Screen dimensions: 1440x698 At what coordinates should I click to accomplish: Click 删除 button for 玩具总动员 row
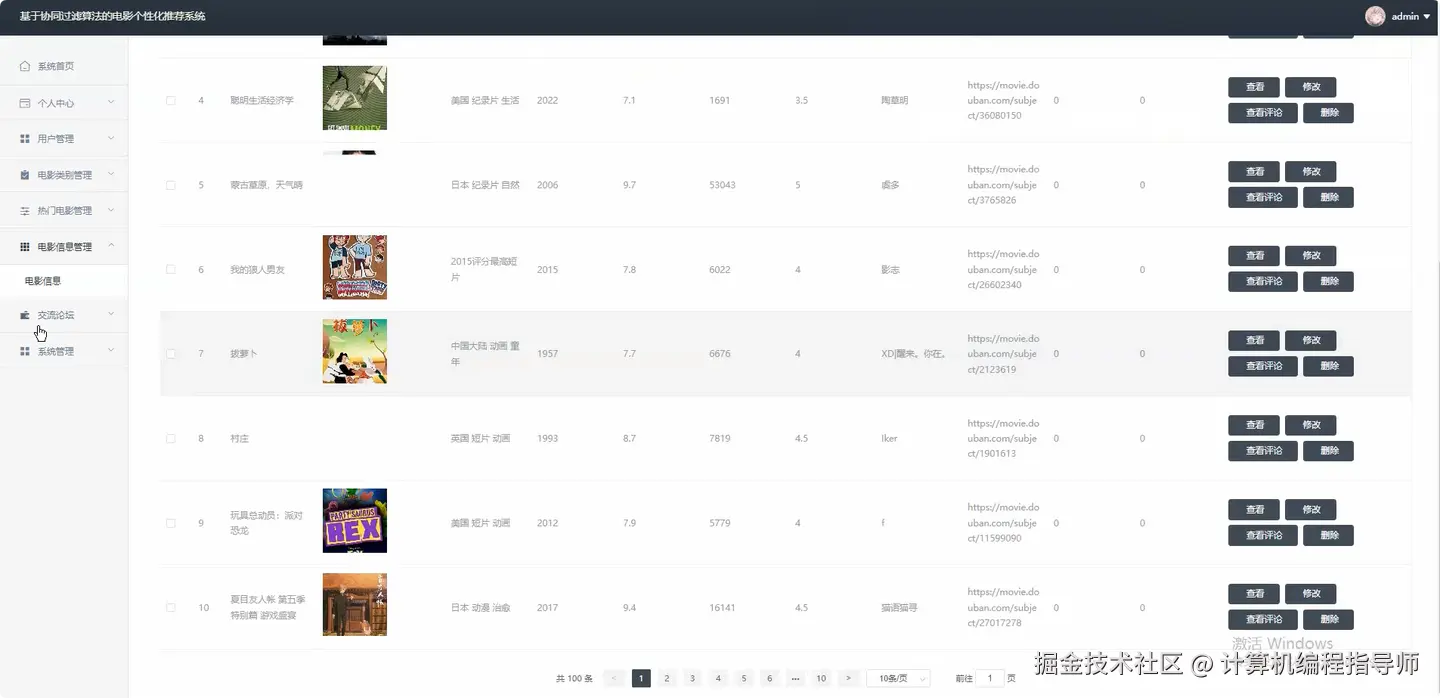pyautogui.click(x=1329, y=535)
